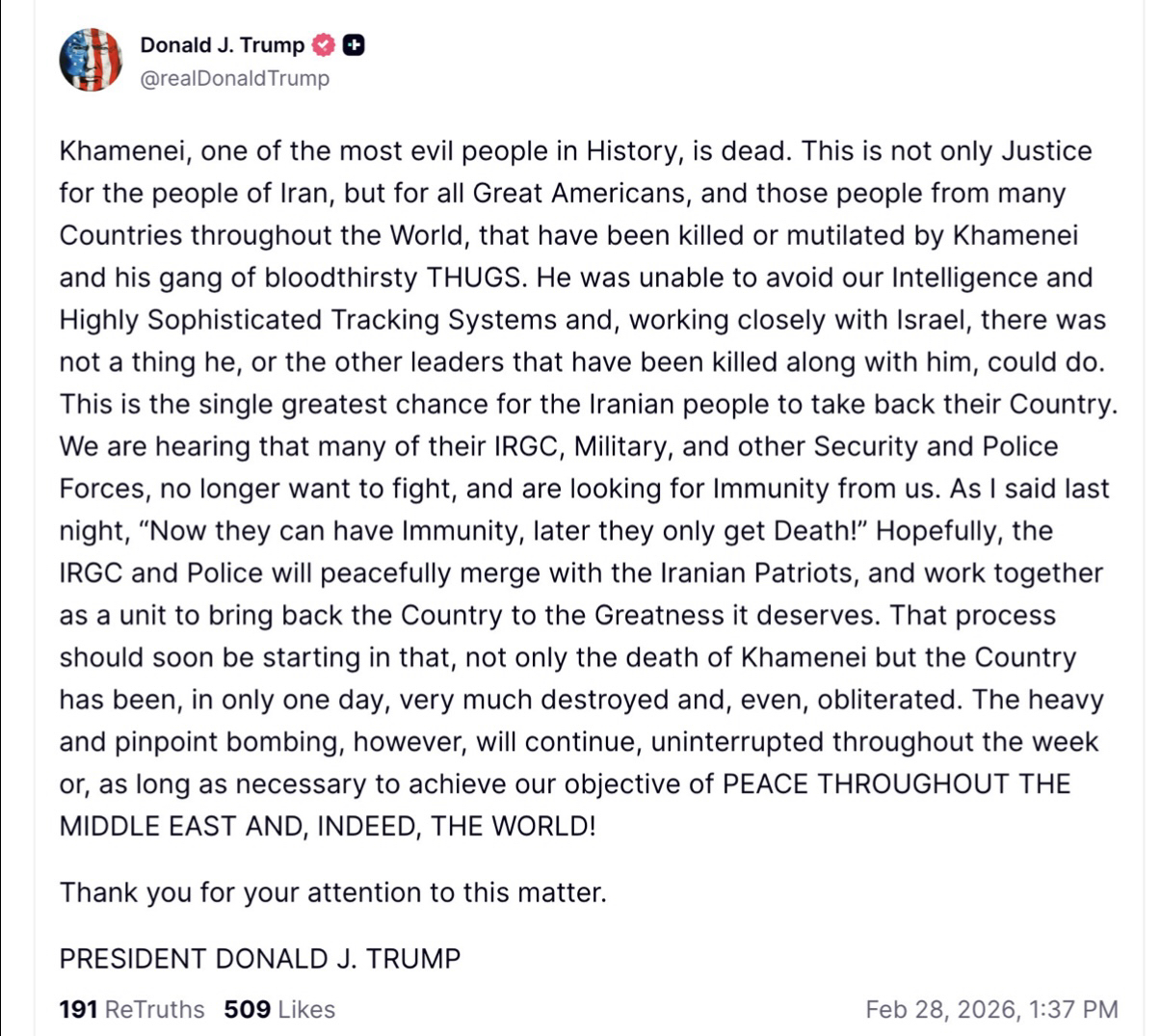1161x1036 pixels.
Task: Open the Feb 28, 2026 timestamp
Action: pyautogui.click(x=991, y=1009)
